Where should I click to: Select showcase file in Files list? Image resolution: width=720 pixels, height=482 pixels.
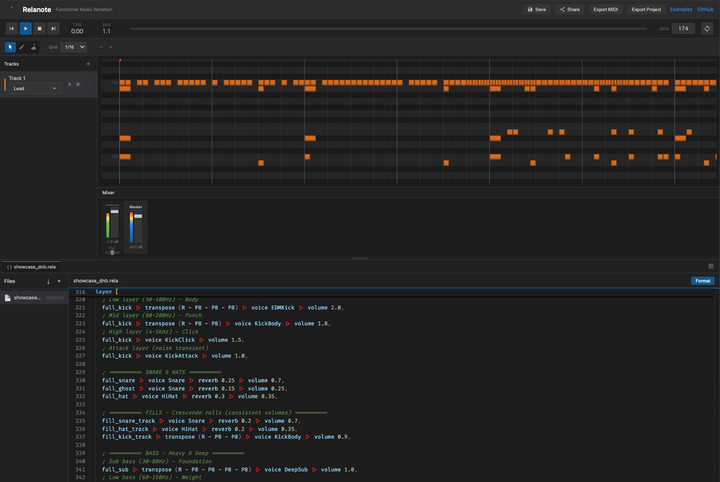click(x=27, y=297)
